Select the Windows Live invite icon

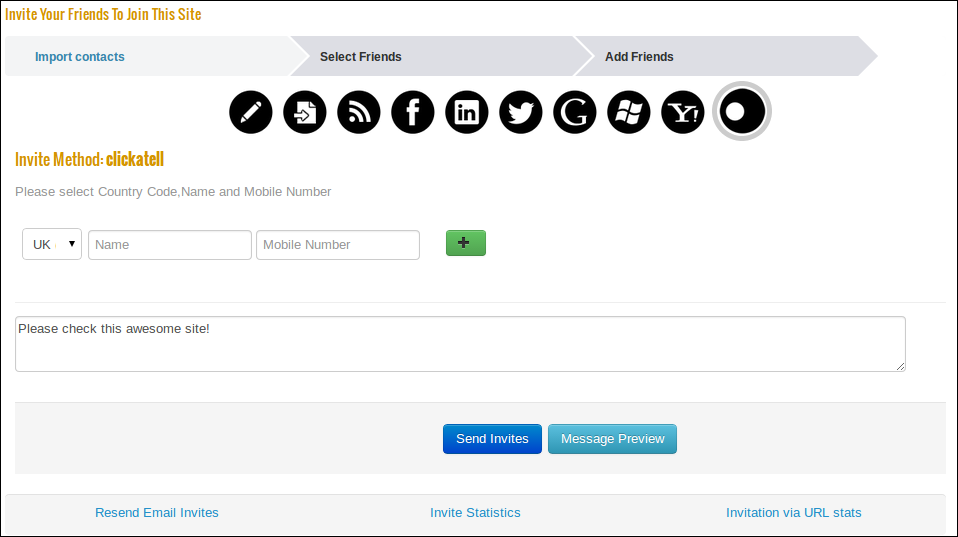click(x=629, y=112)
